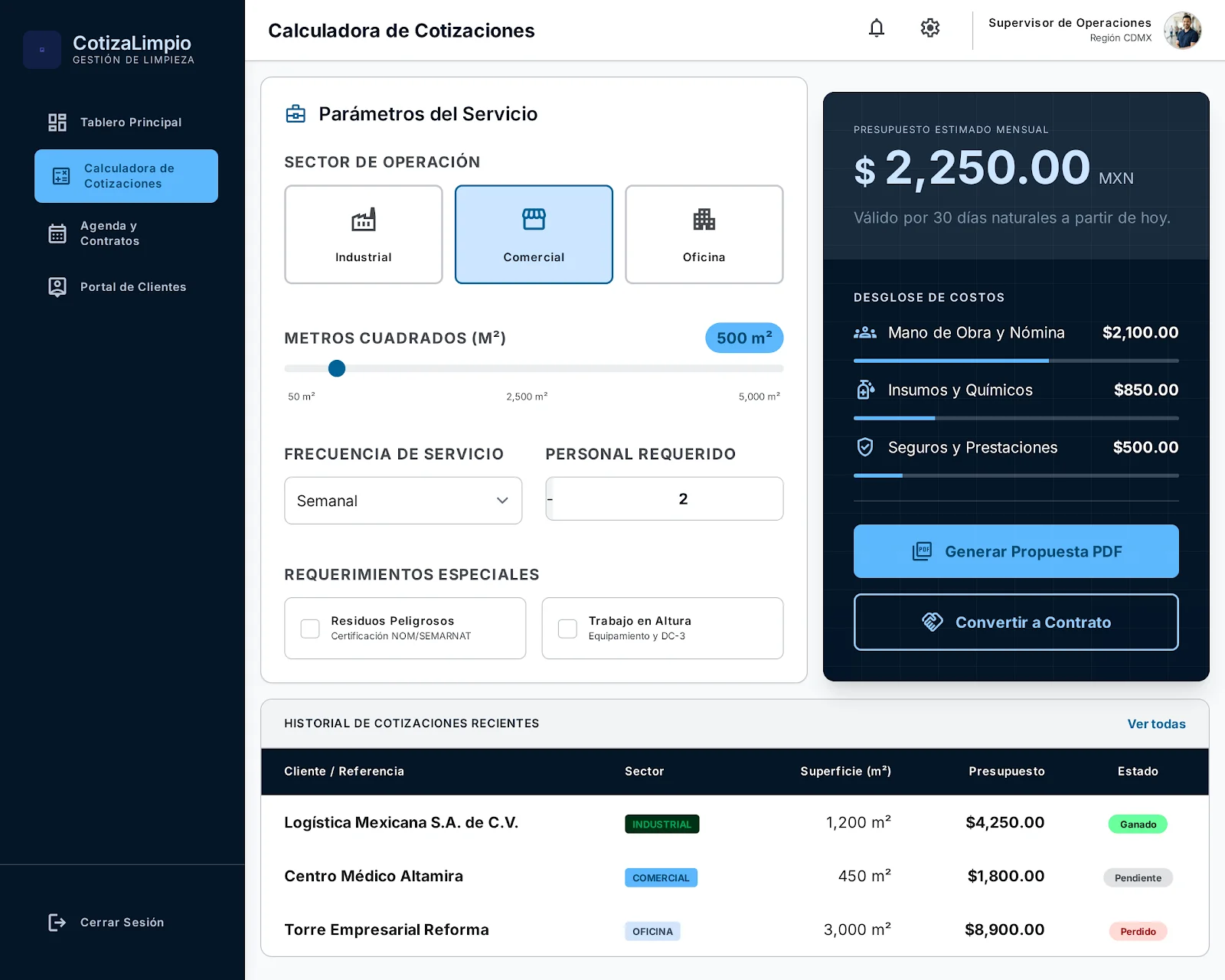Screen dimensions: 1225x980
Task: Click the CotizaLimpio logo icon
Action: coord(42,50)
